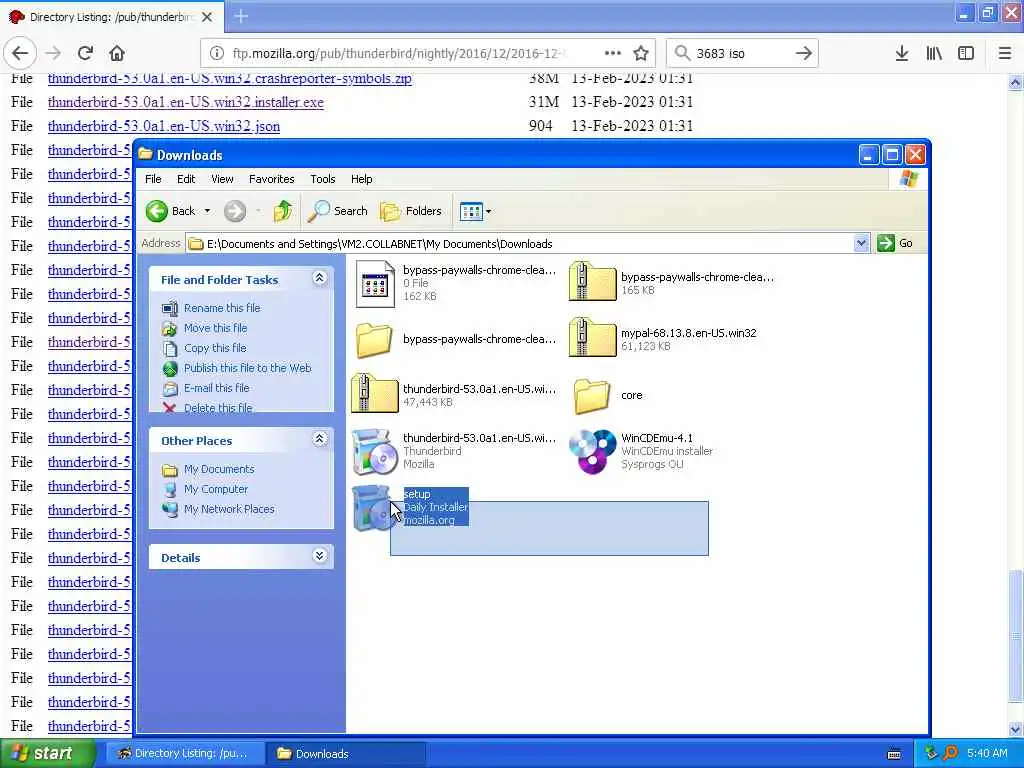This screenshot has width=1024, height=768.
Task: Click E-mail this file task
Action: click(x=217, y=388)
